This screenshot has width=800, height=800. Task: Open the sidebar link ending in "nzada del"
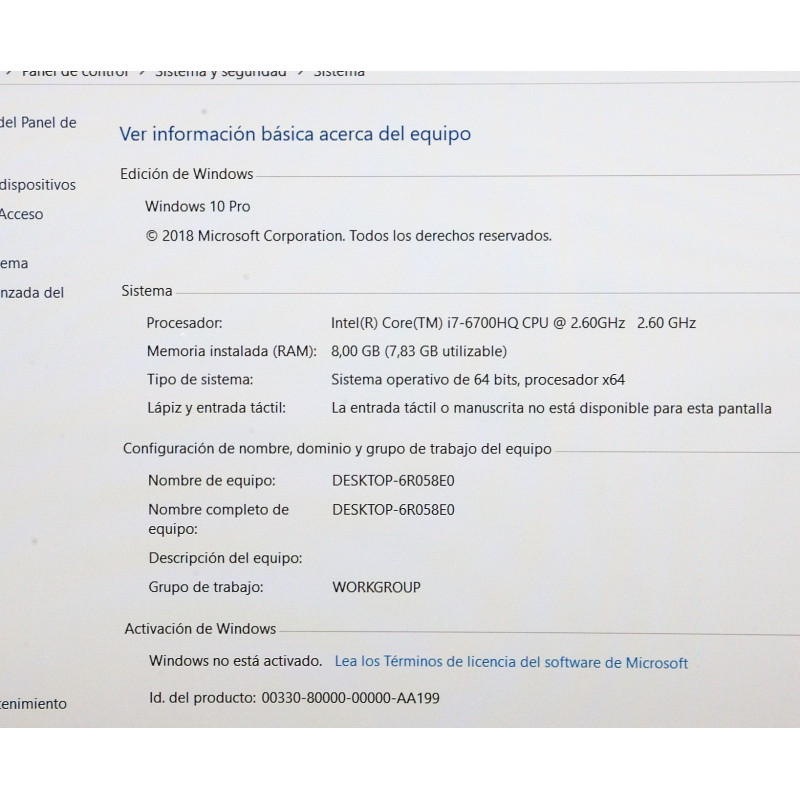click(x=32, y=293)
